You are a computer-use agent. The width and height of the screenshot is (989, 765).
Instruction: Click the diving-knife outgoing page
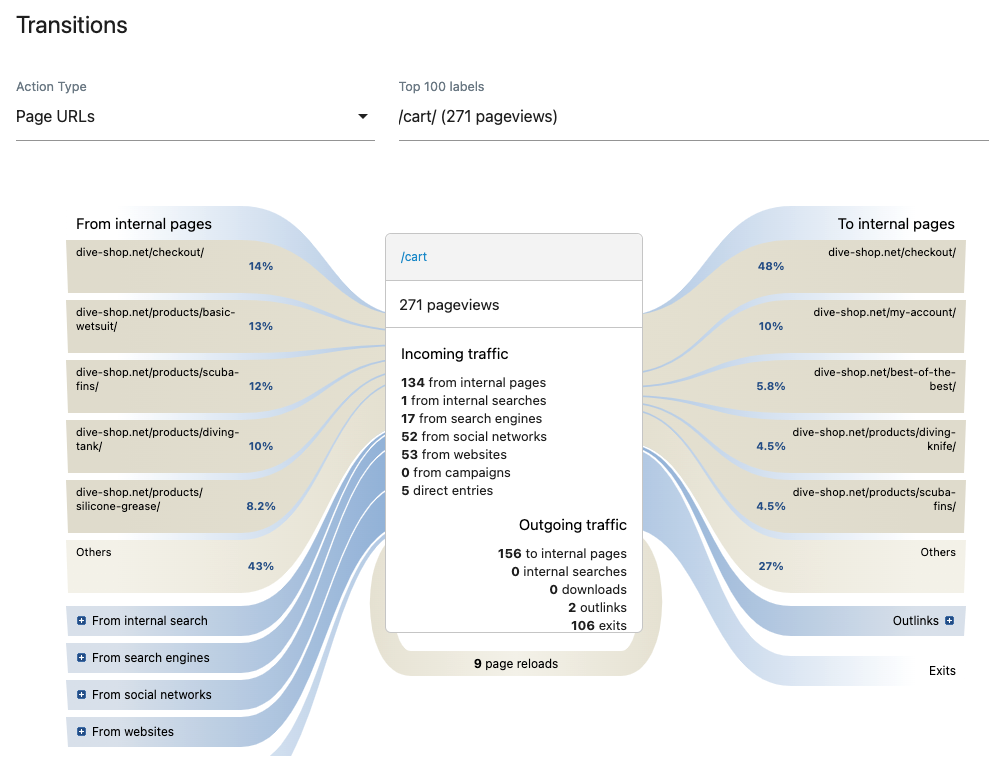pos(862,446)
